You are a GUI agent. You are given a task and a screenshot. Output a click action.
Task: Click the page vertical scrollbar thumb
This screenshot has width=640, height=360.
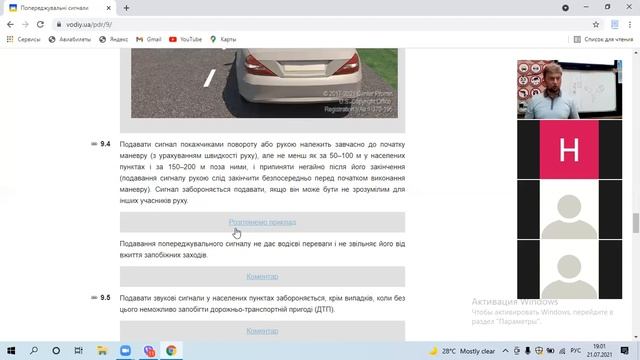pos(636,223)
